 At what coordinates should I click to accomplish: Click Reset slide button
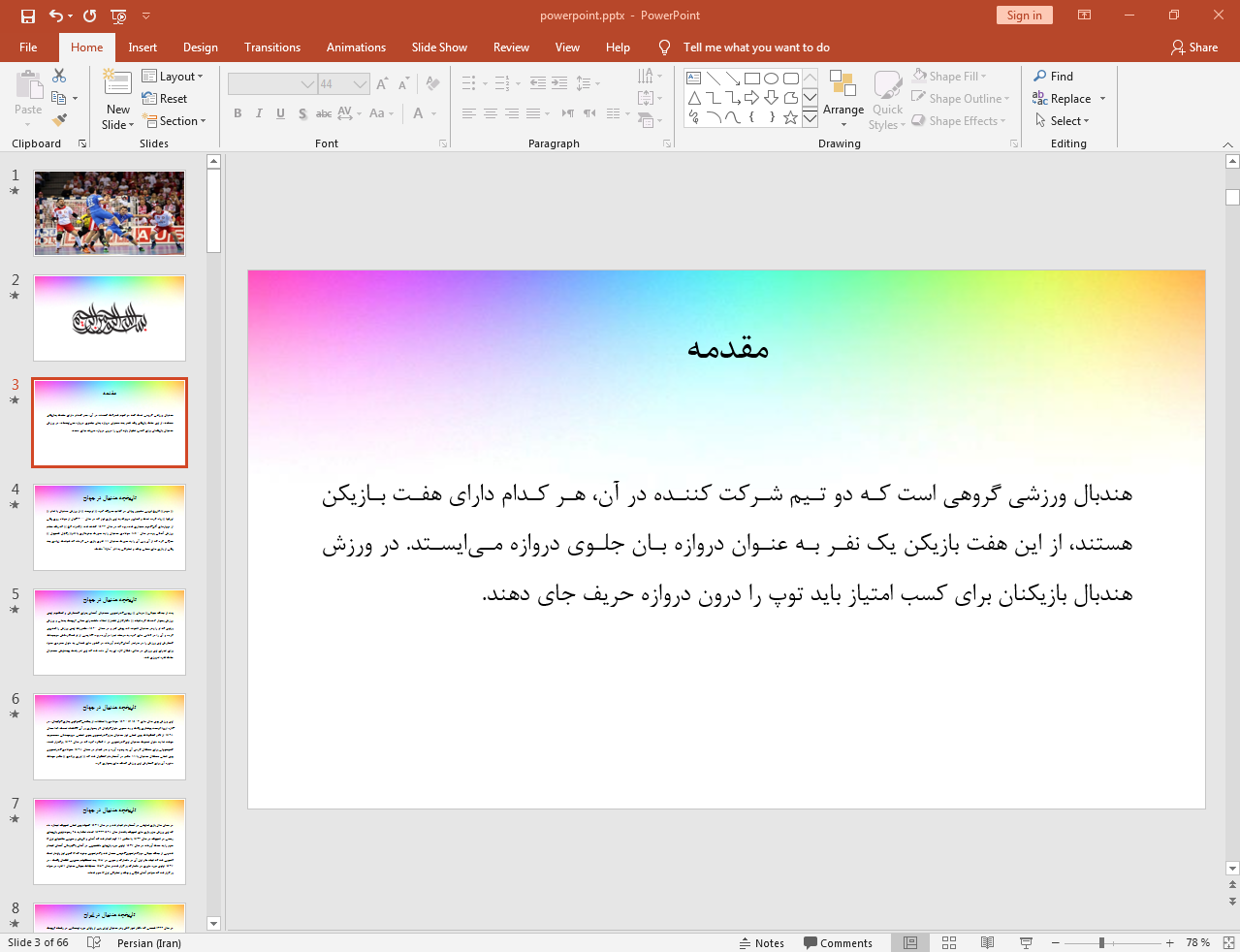click(x=165, y=98)
